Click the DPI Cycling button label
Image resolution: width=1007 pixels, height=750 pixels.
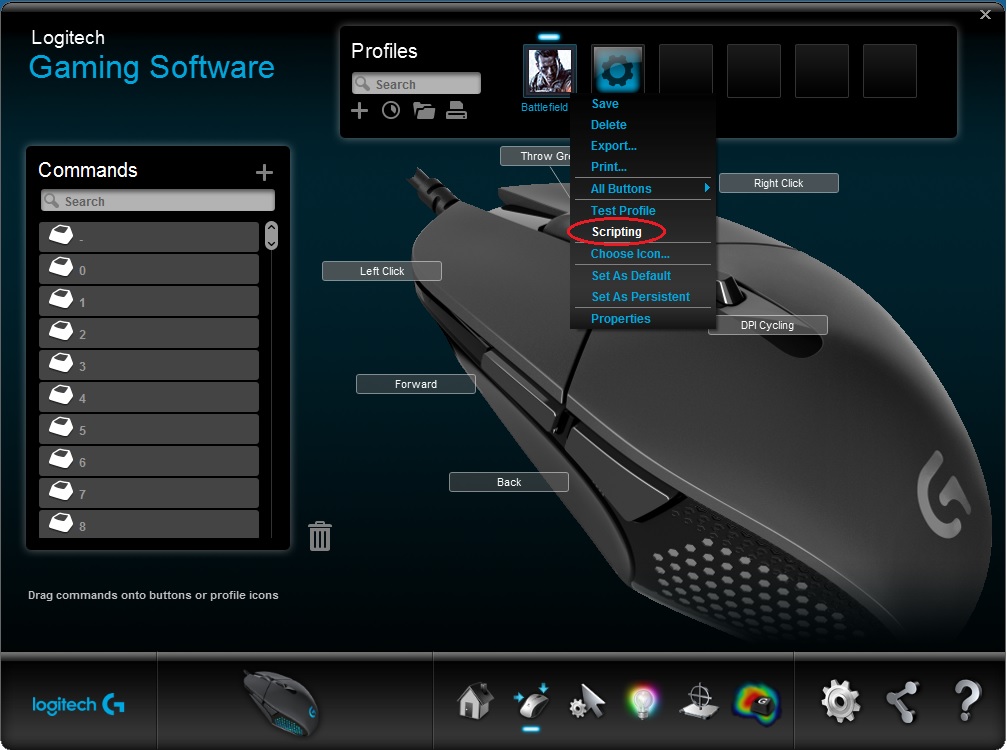(767, 325)
